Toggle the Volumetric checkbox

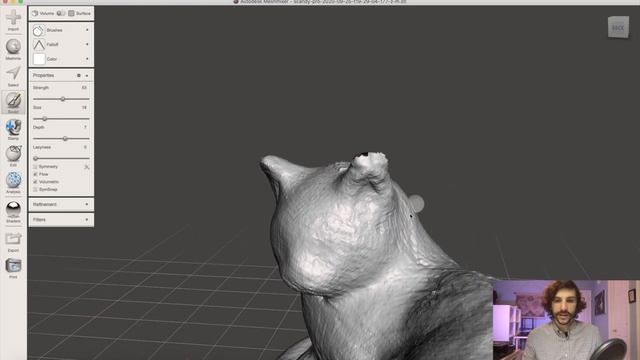[35, 182]
